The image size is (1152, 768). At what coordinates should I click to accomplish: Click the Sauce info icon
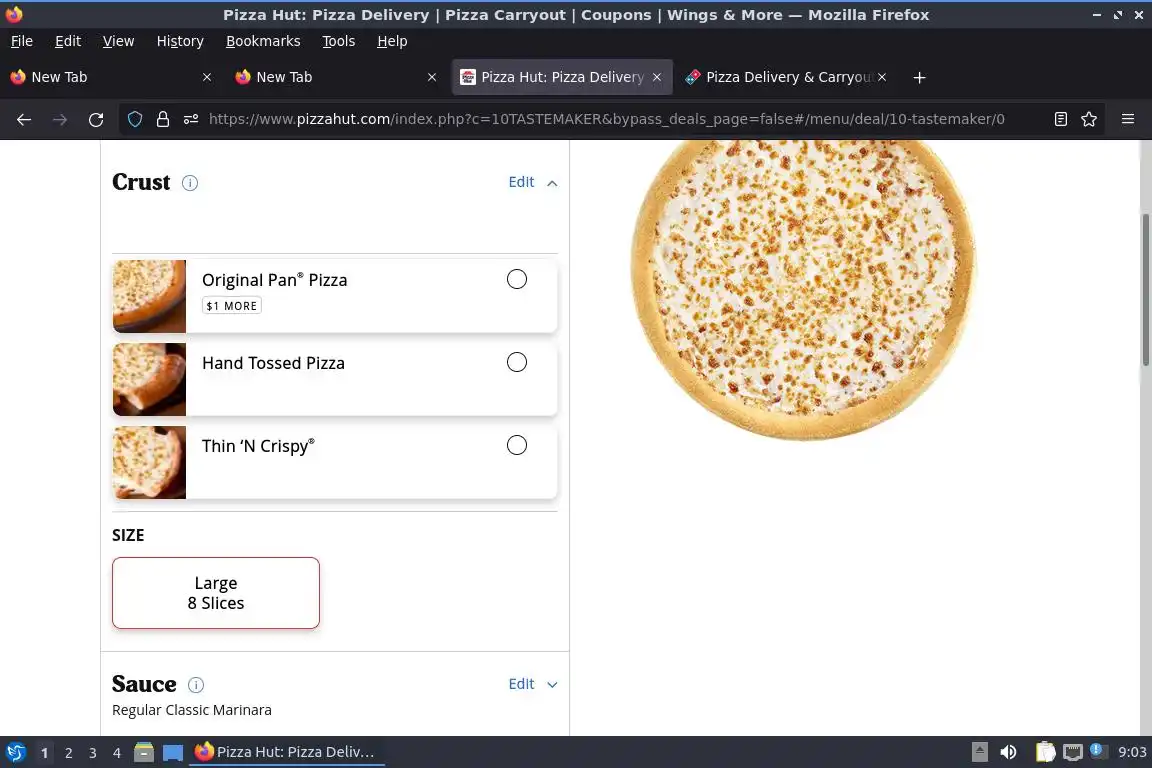195,685
